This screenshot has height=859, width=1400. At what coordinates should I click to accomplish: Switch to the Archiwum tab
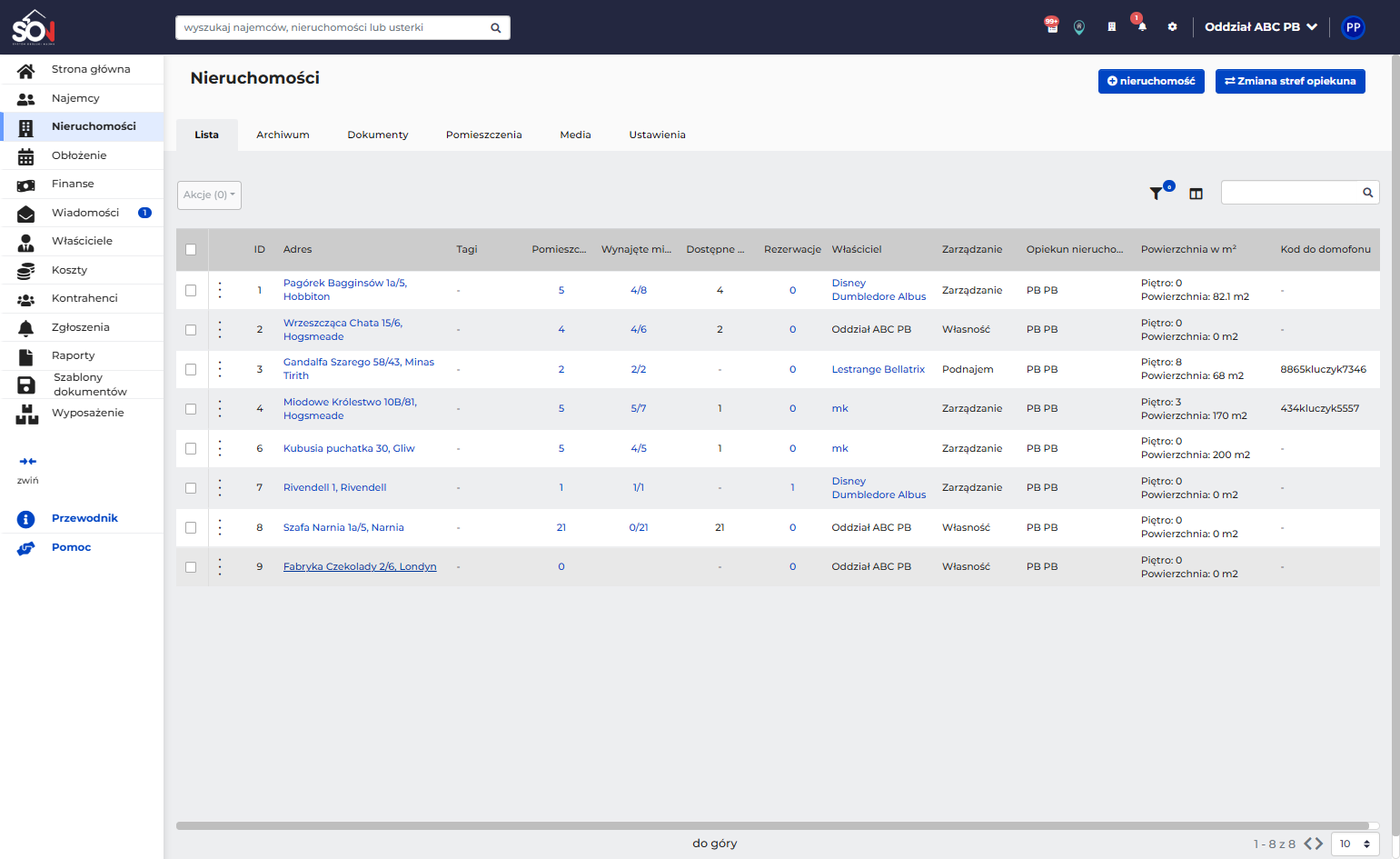tap(283, 135)
